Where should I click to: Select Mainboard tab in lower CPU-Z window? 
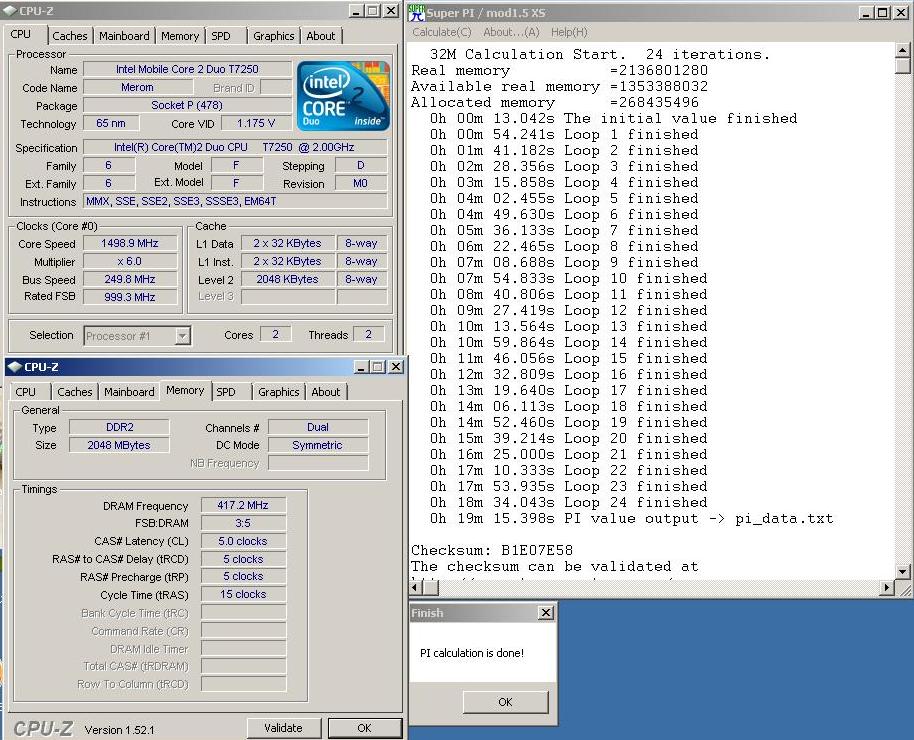point(129,392)
